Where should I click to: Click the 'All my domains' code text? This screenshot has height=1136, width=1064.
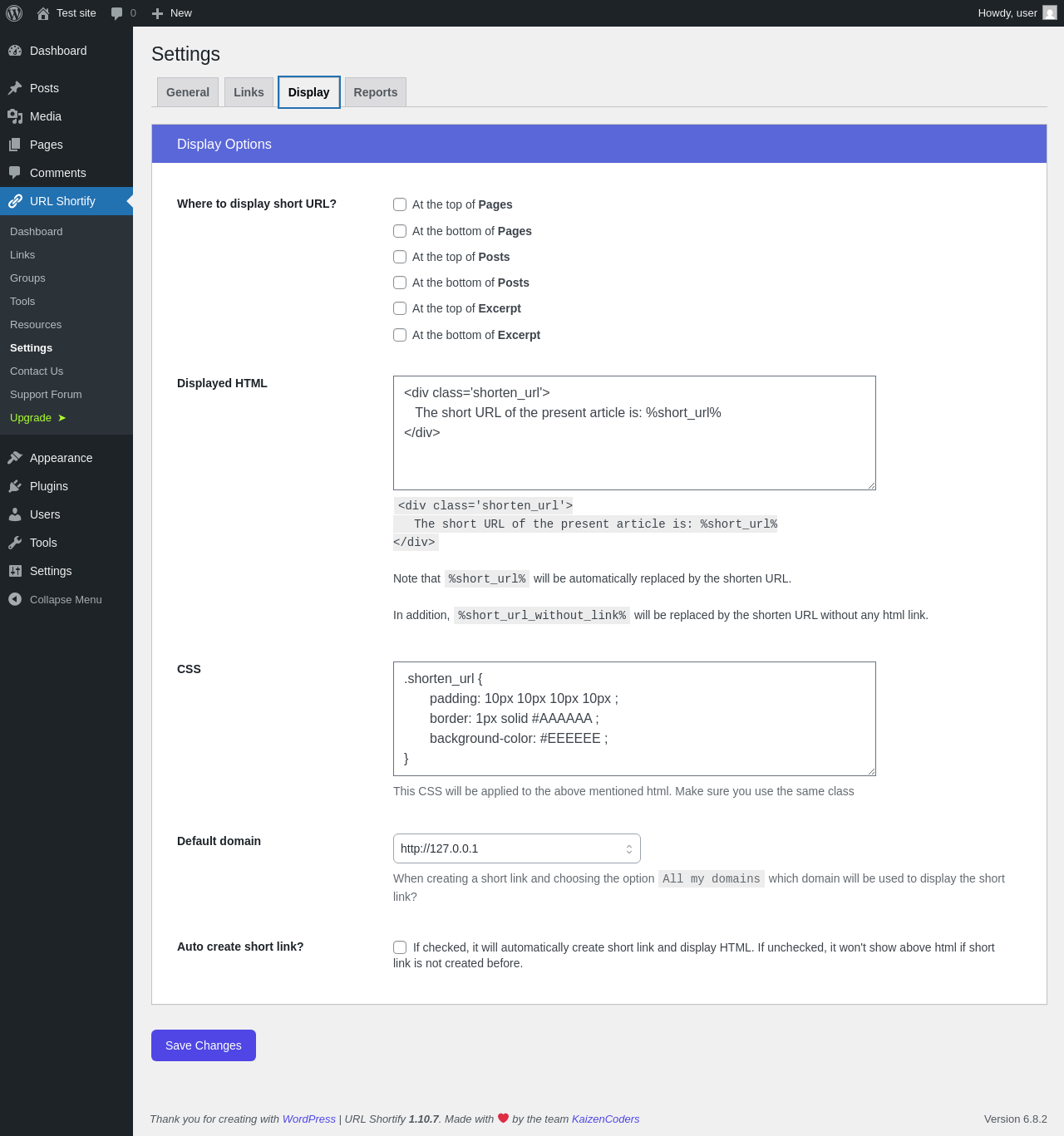tap(712, 879)
